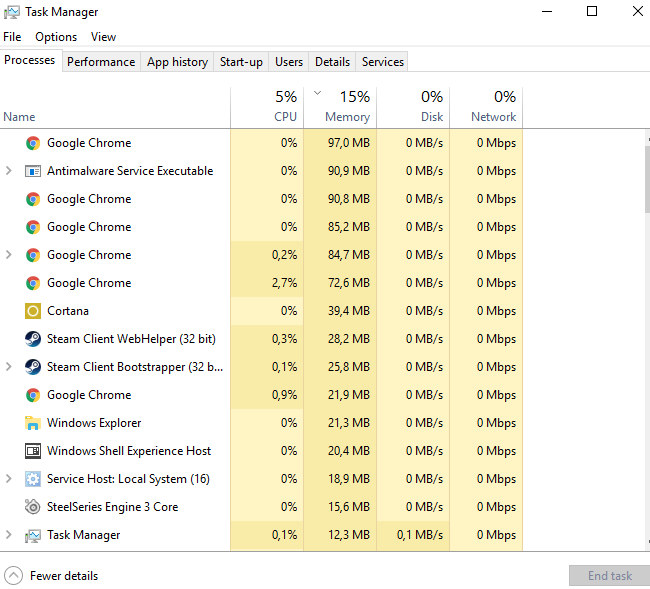Click the Service Host: Local System gear icon
Screen dimensions: 650x589
33,479
